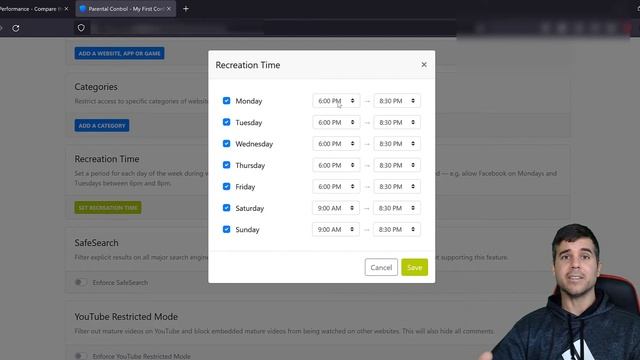
Task: Toggle Enforce SafeSearch switch
Action: click(81, 282)
